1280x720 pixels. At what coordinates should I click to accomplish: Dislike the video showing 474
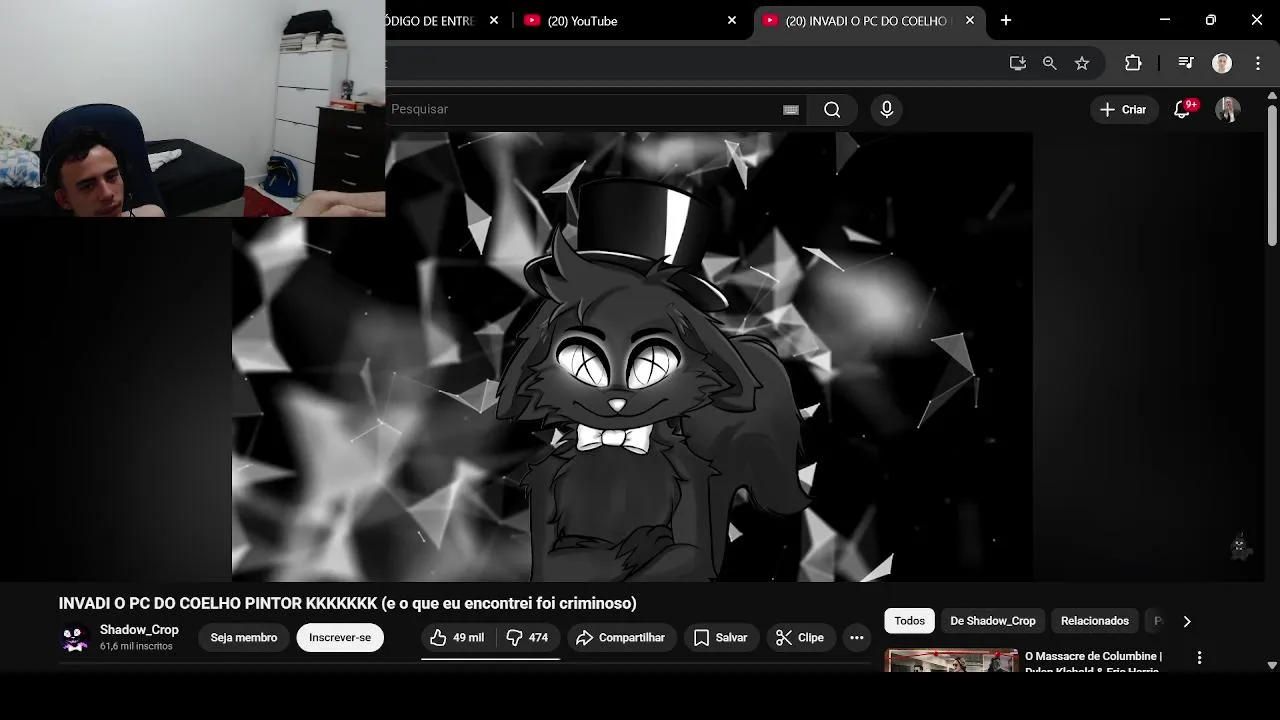coord(528,638)
